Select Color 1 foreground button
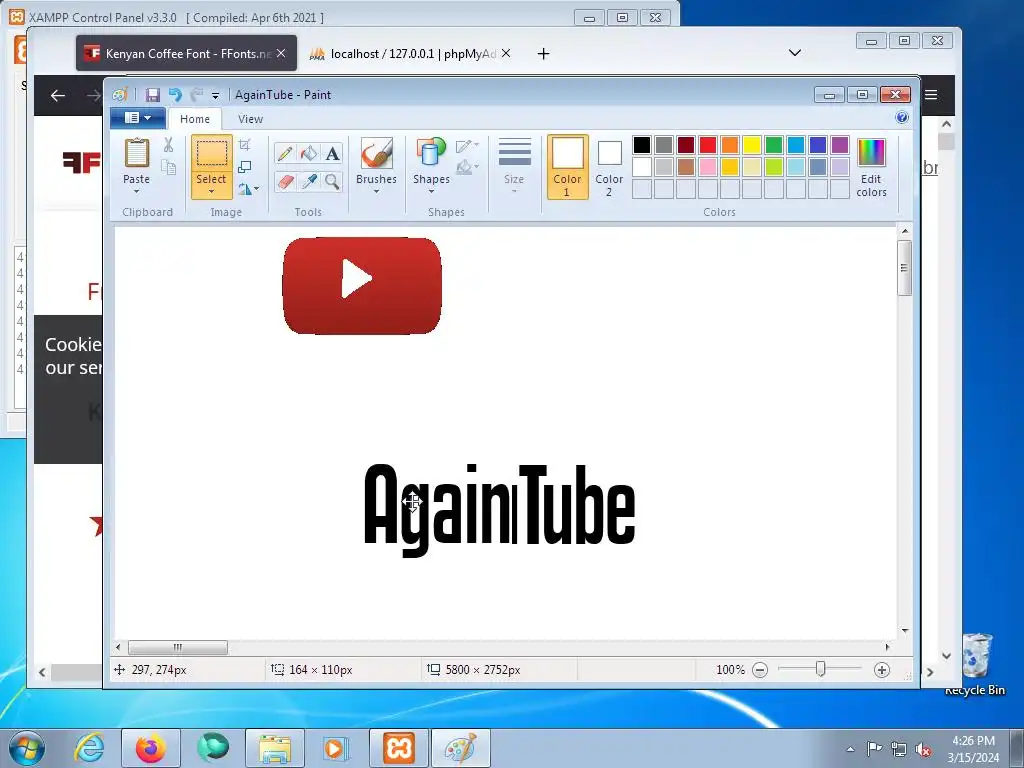1024x768 pixels. click(x=567, y=167)
